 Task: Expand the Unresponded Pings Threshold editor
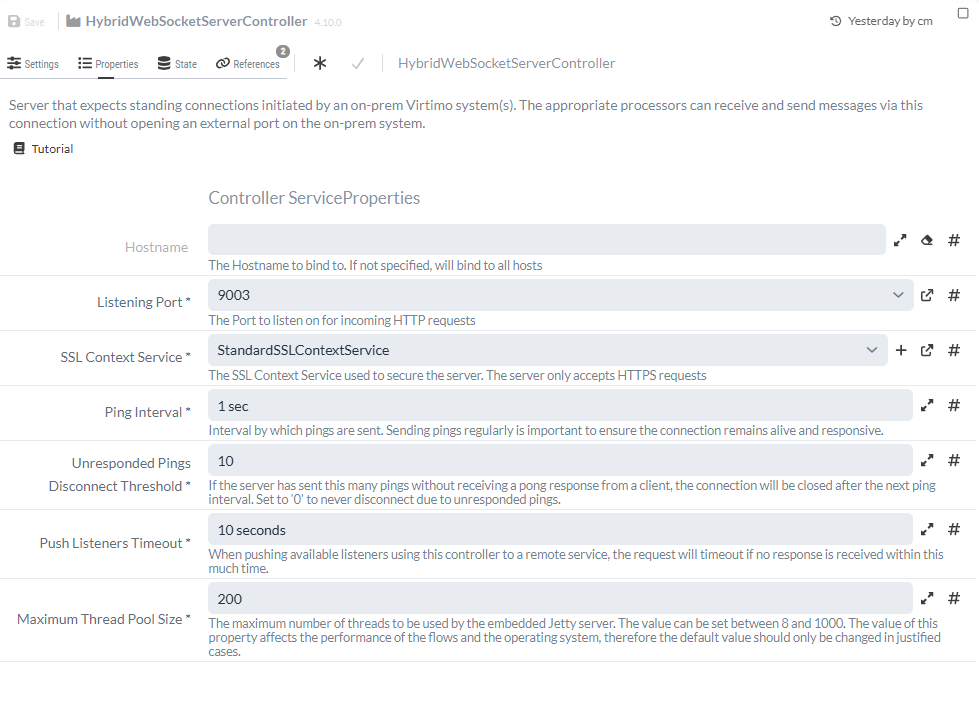[x=927, y=460]
